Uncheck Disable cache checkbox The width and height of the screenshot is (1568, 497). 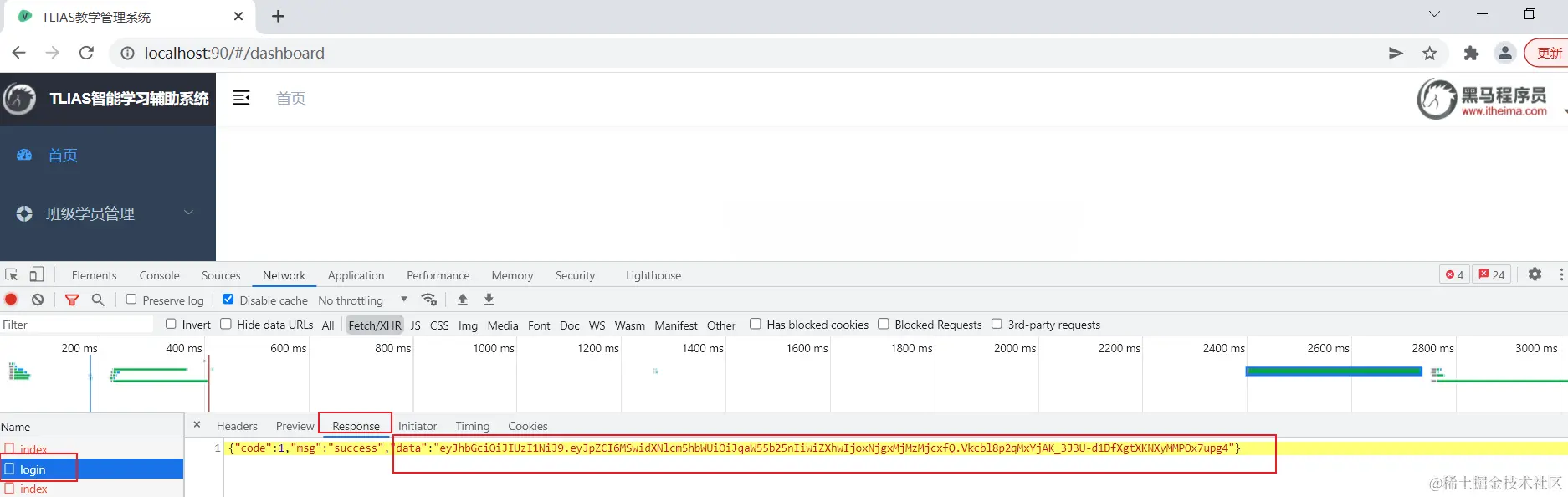pyautogui.click(x=228, y=300)
